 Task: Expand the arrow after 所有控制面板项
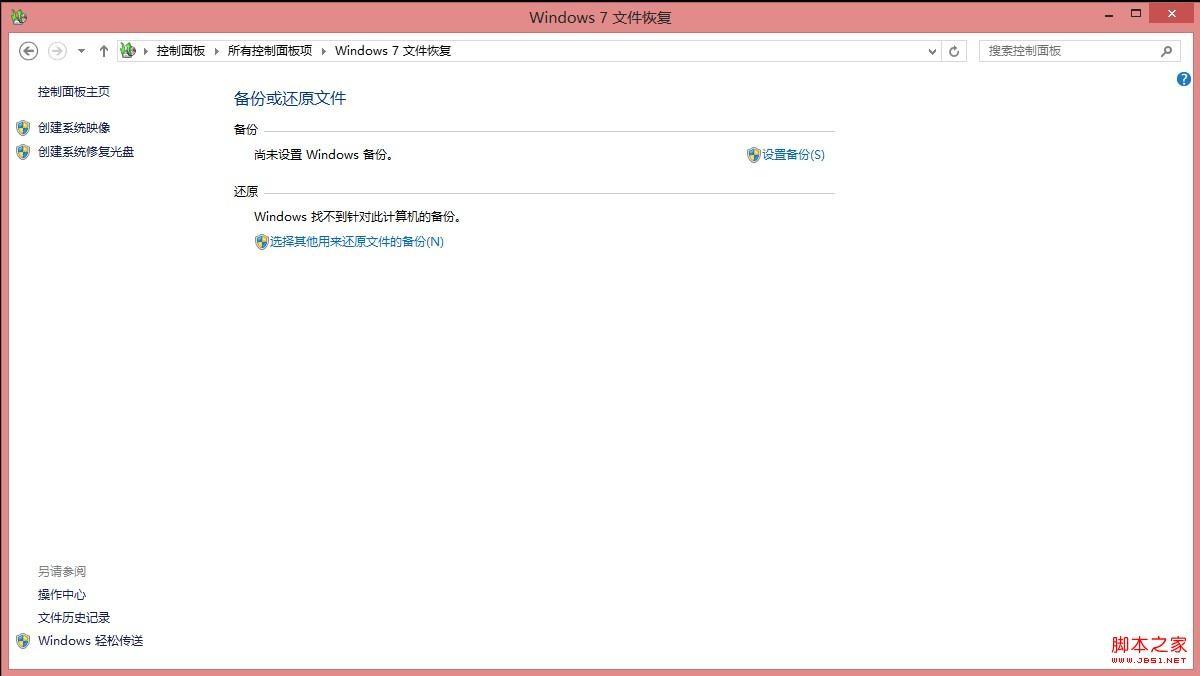[324, 51]
